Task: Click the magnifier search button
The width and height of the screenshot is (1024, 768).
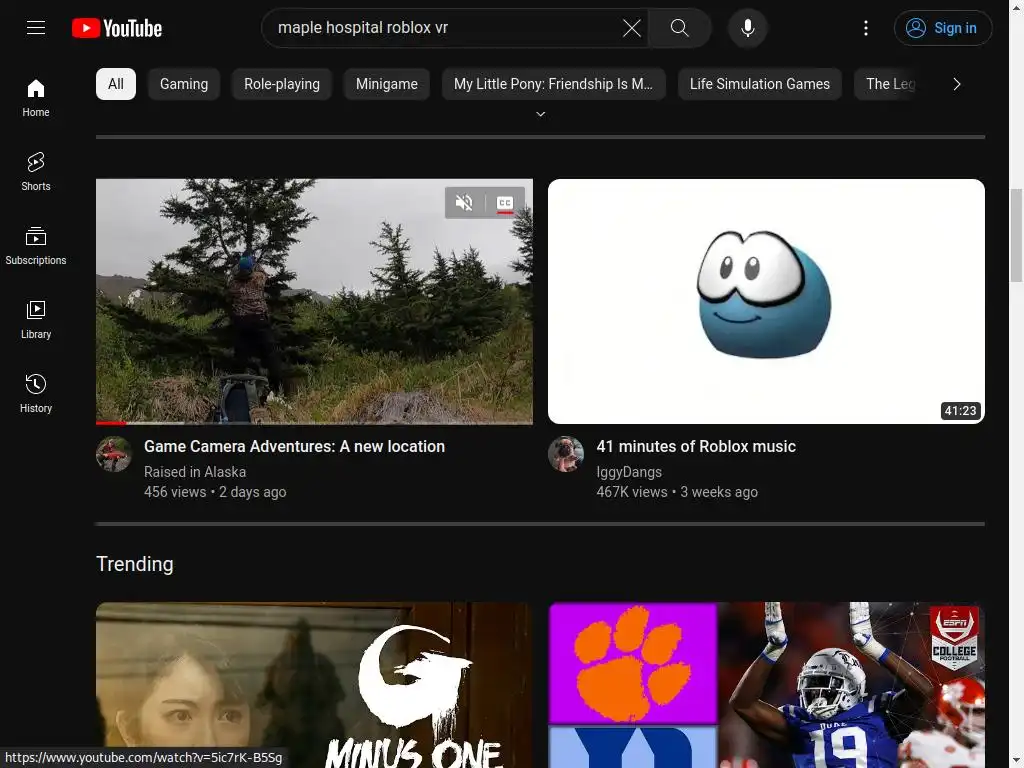Action: (x=679, y=27)
